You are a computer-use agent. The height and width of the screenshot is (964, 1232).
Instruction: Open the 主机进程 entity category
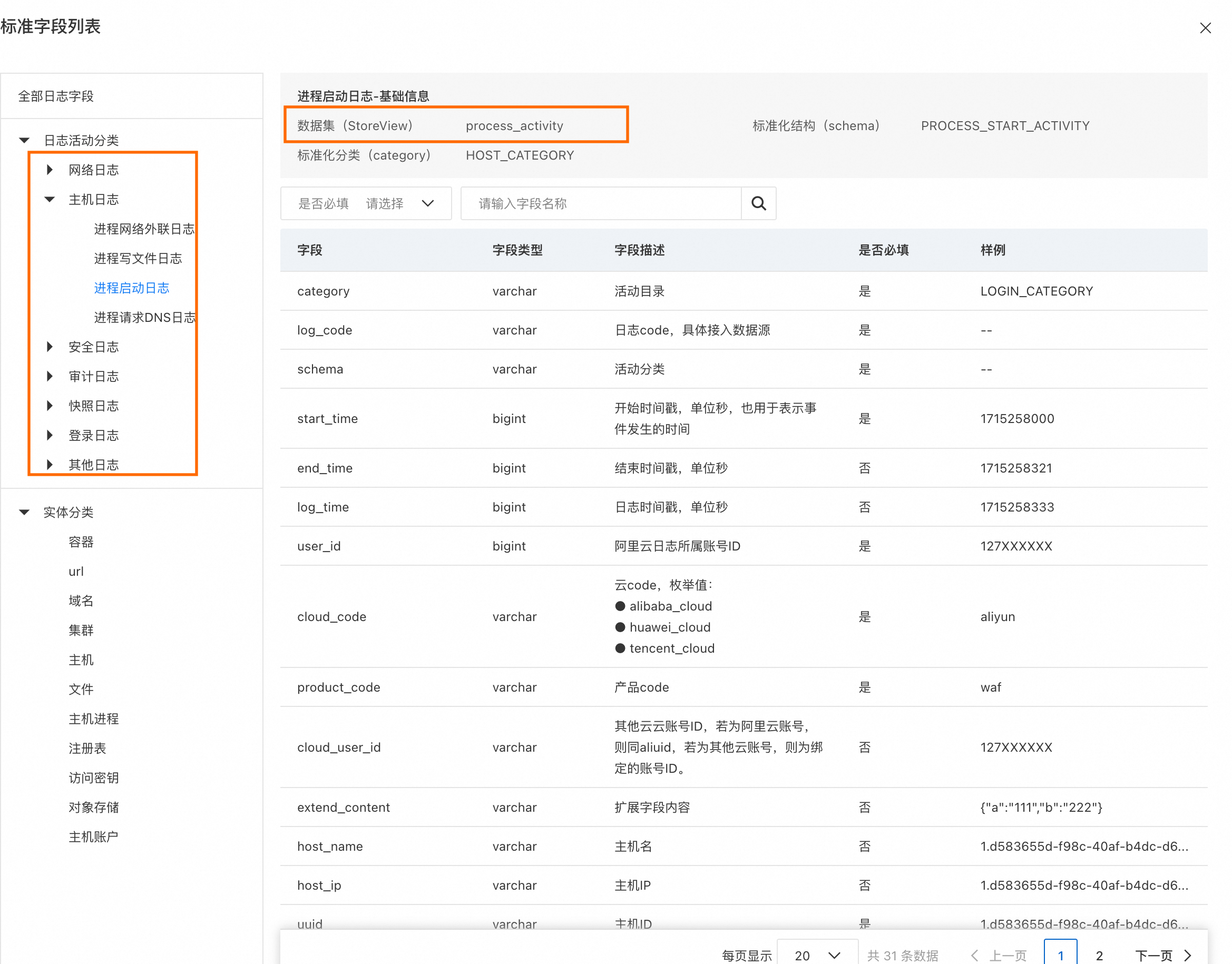click(x=93, y=719)
